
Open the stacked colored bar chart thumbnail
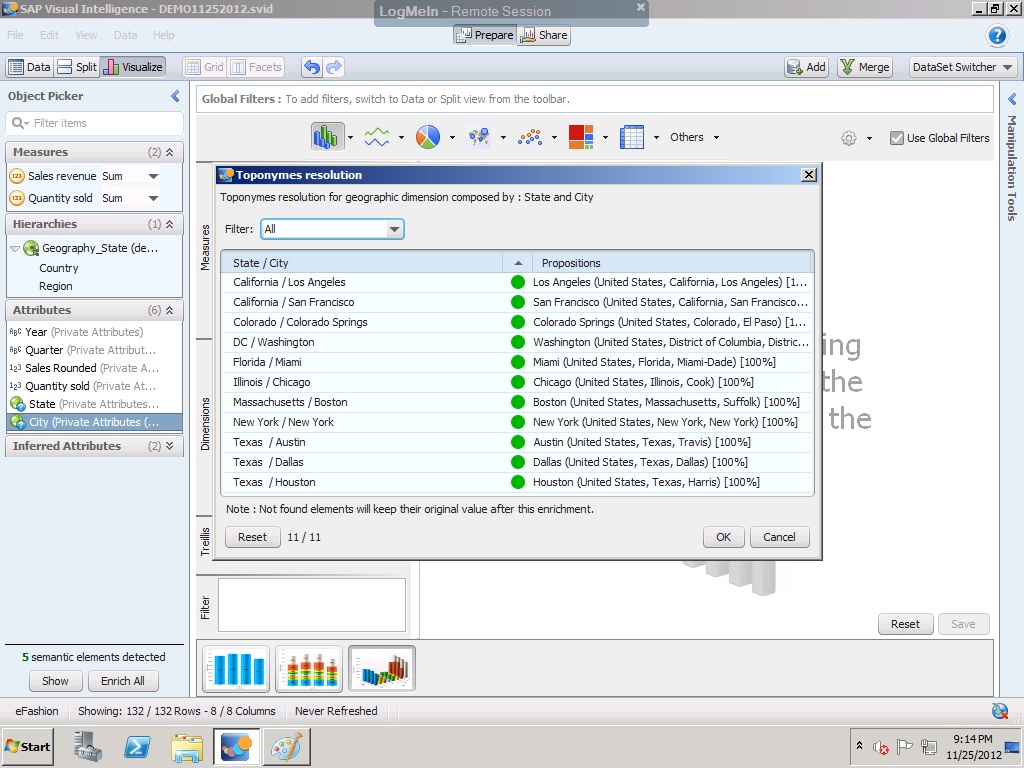309,669
